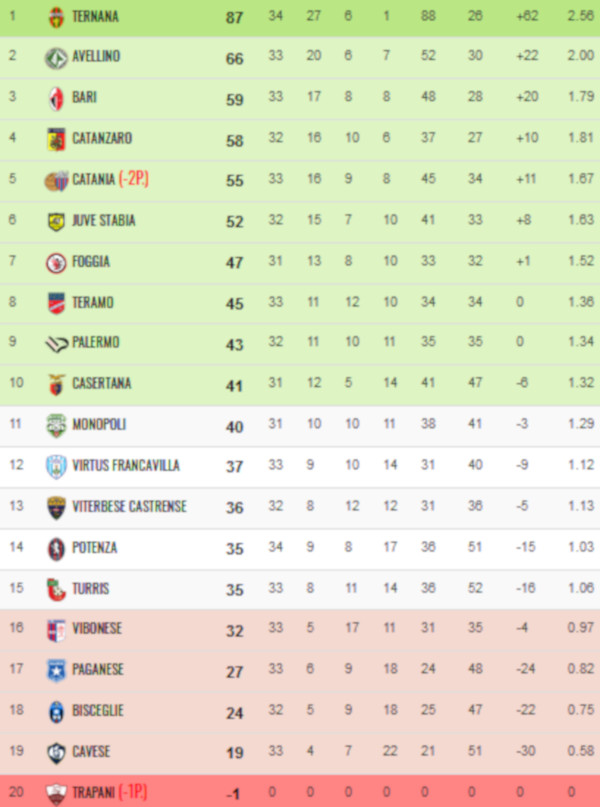Screen dimensions: 600x807
Task: Open the Turris team link
Action: [91, 588]
